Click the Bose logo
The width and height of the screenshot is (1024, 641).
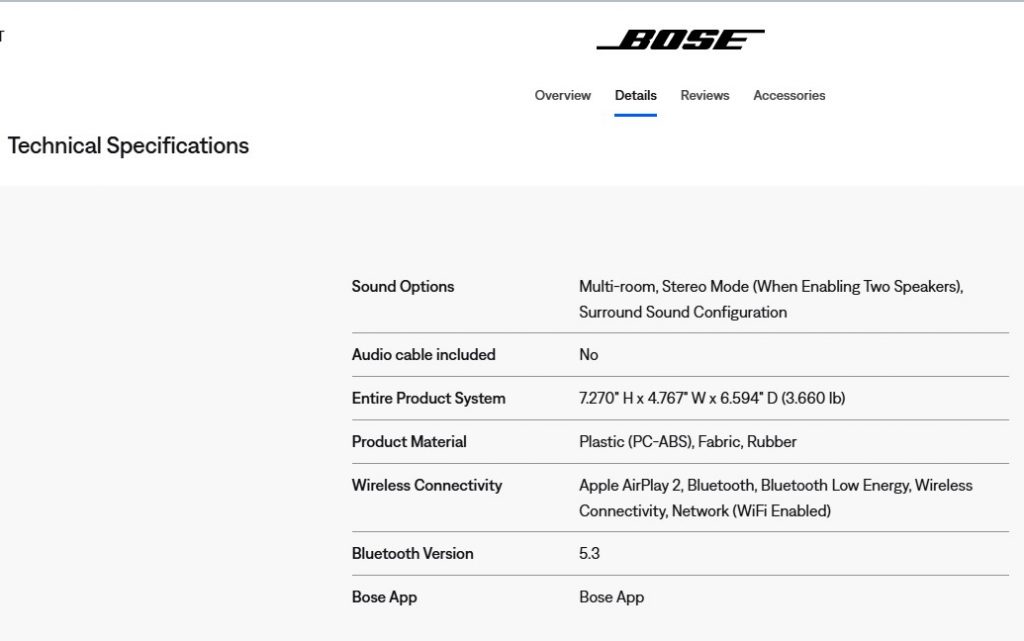coord(680,39)
